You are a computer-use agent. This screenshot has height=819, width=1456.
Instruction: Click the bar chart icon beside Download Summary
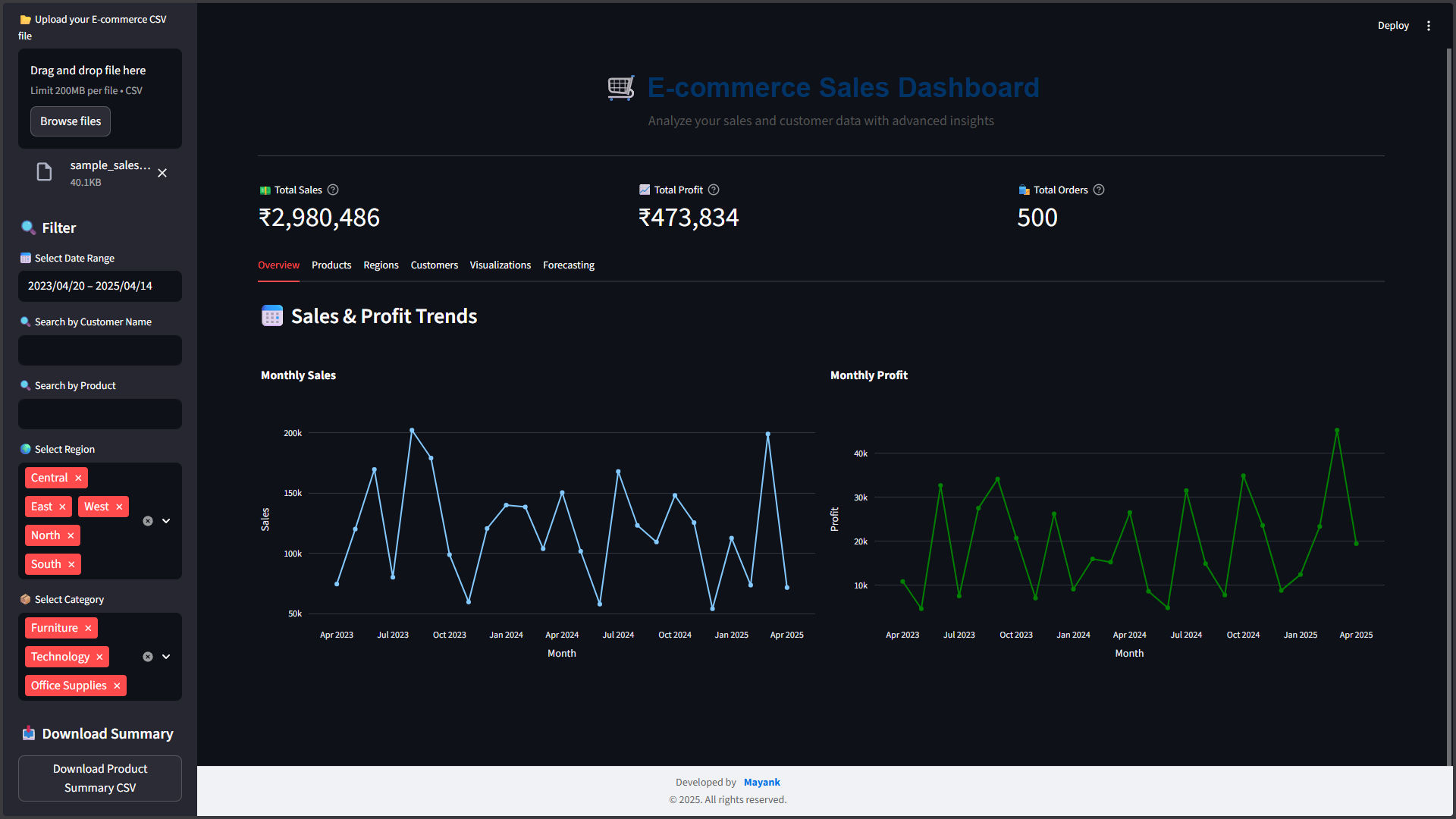(29, 733)
